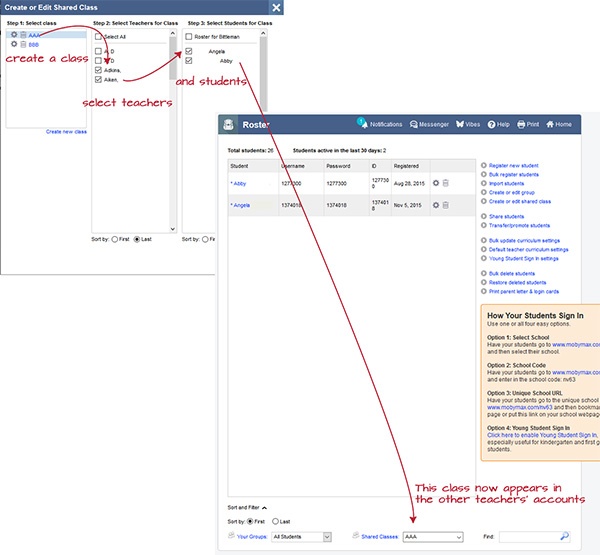Delete student Angela with trash icon

pos(445,205)
